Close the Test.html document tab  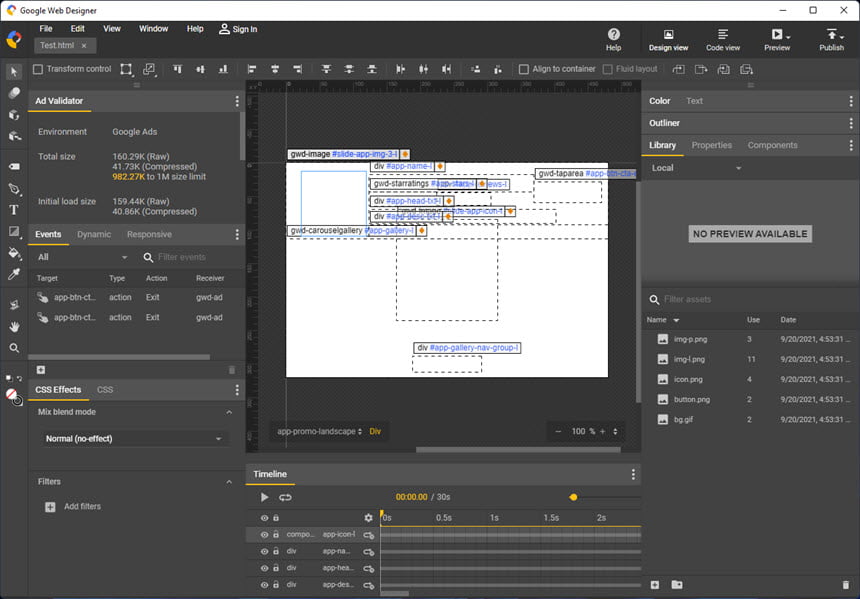click(84, 46)
